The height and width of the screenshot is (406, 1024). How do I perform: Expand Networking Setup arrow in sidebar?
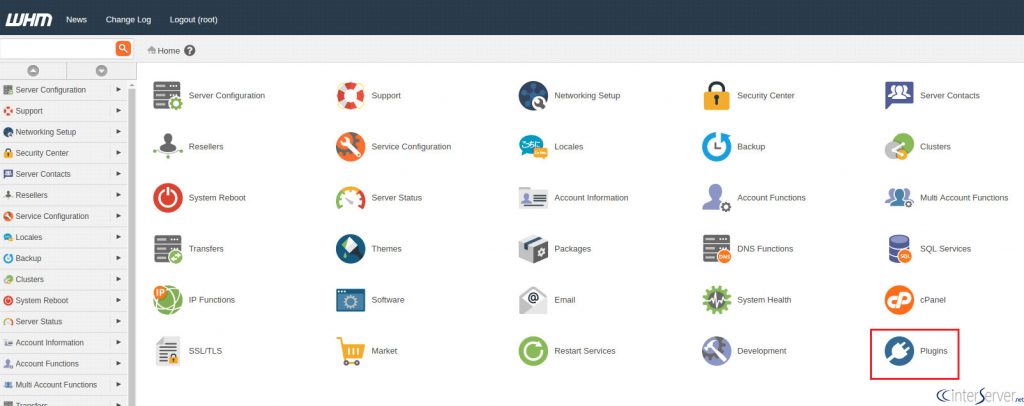[118, 131]
